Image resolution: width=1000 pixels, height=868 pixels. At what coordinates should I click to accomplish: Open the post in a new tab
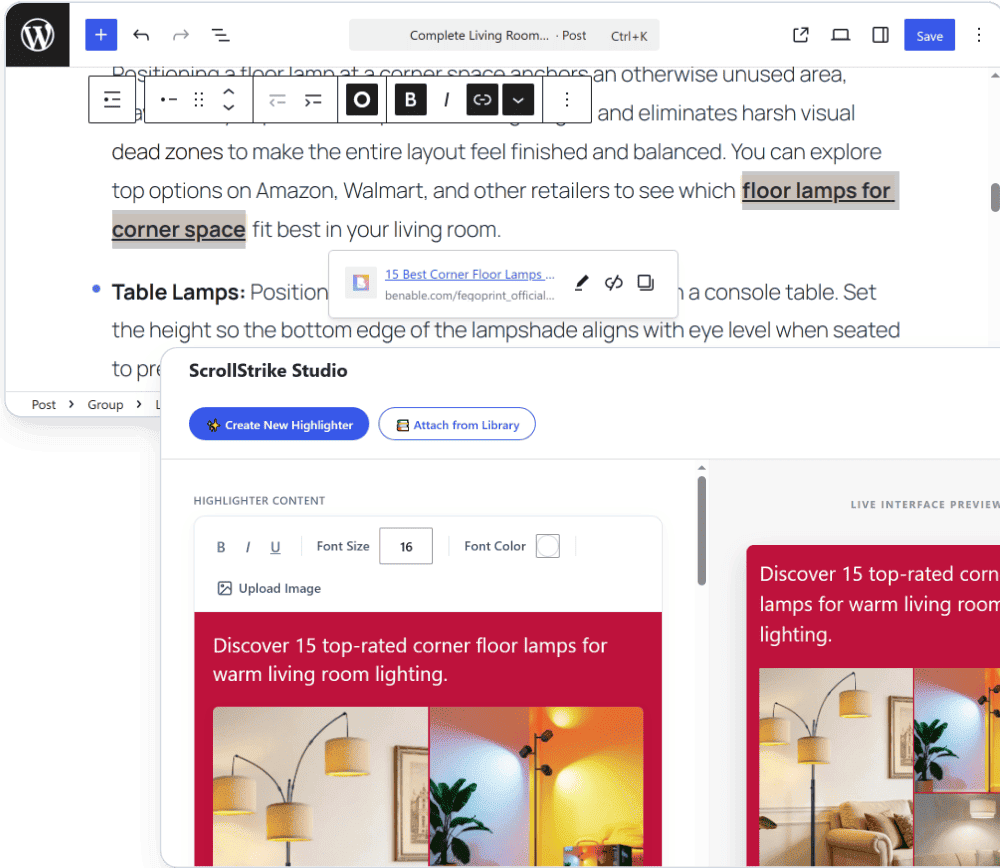(x=800, y=35)
